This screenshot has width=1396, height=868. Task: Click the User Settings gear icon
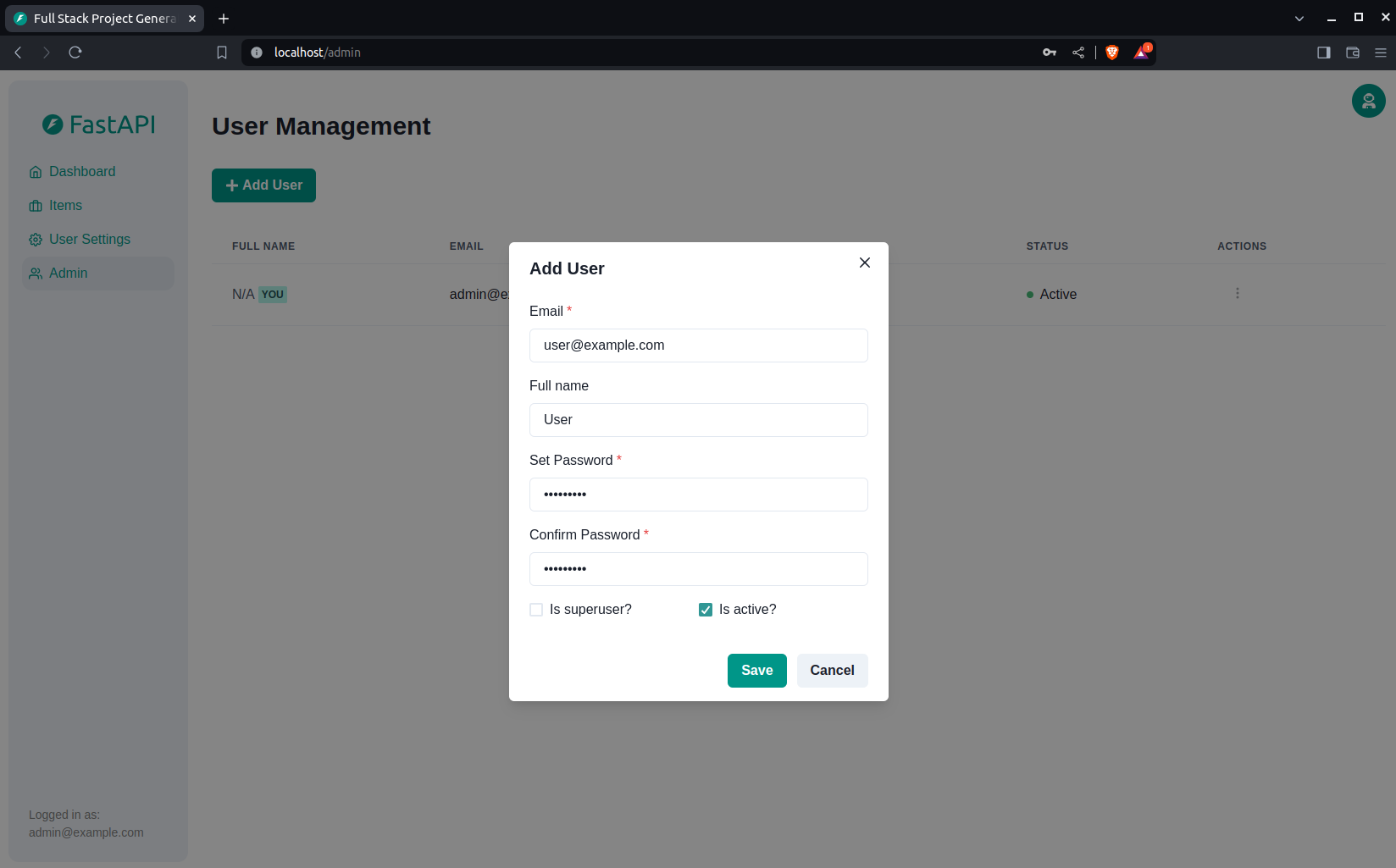[x=36, y=239]
